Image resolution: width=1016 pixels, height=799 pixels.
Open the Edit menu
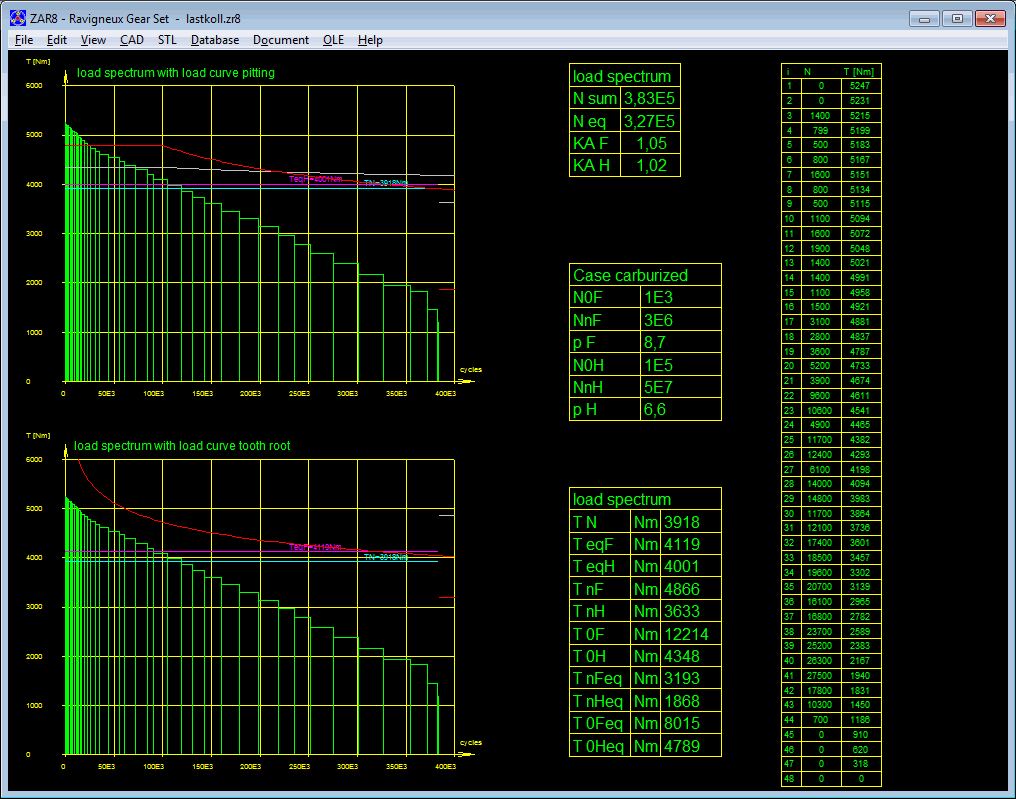[x=57, y=40]
